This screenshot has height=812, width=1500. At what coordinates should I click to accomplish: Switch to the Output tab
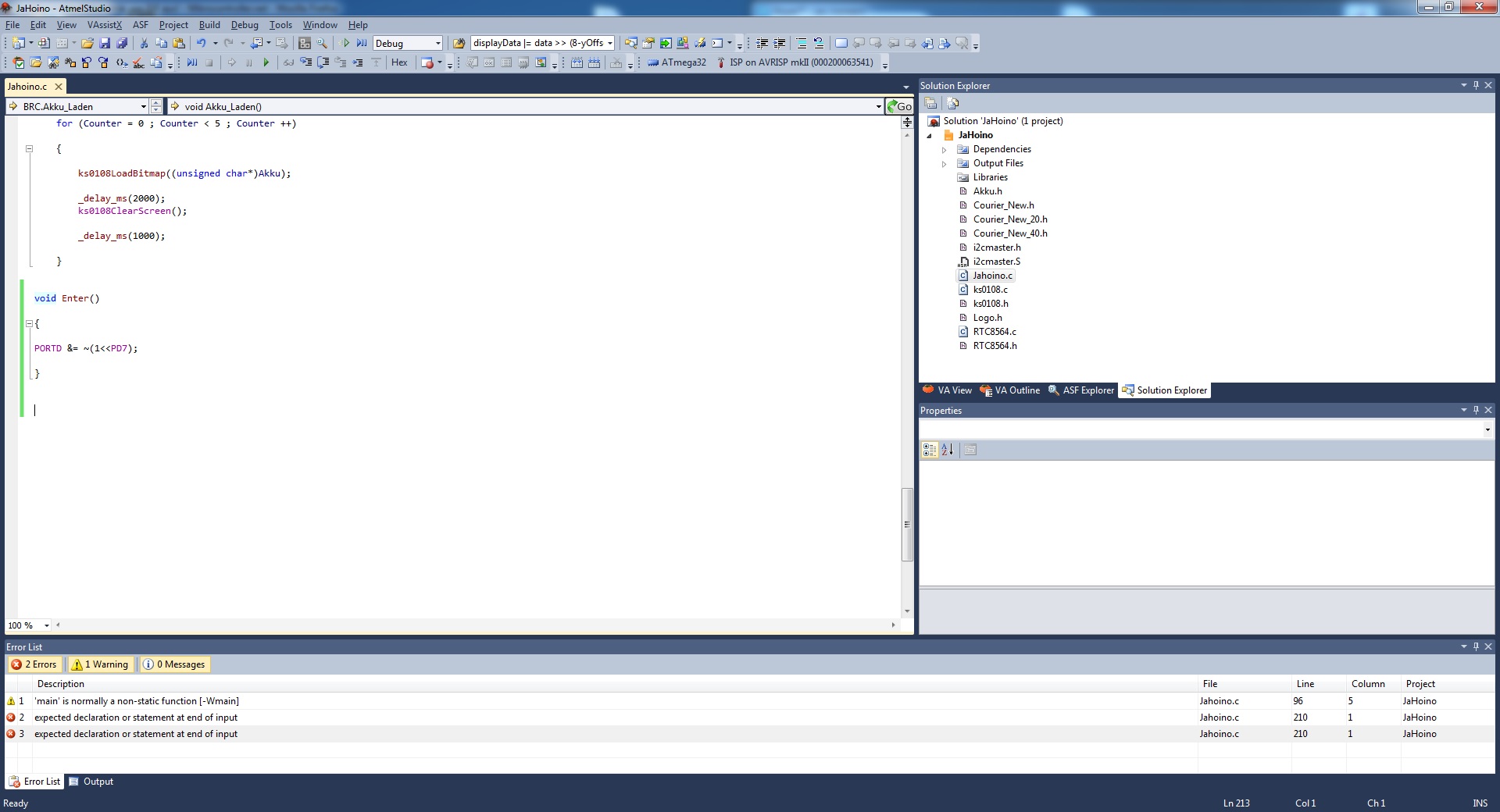(x=91, y=782)
